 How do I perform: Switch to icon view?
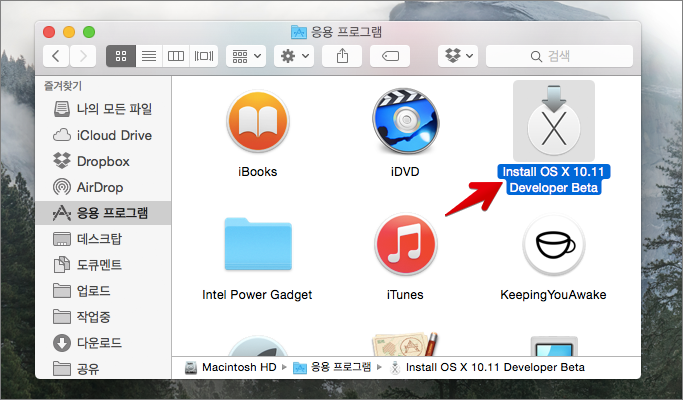tap(121, 56)
